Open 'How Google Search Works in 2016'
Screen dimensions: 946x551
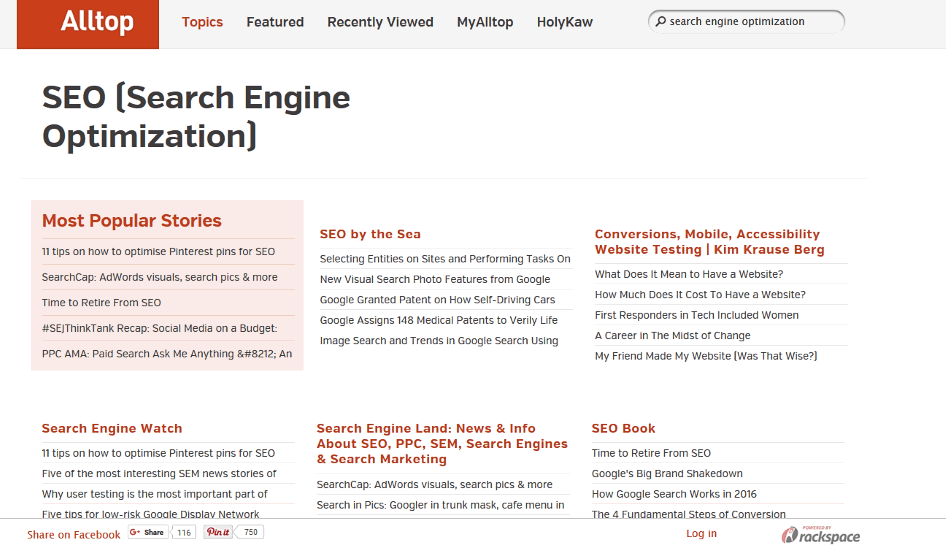coord(674,494)
